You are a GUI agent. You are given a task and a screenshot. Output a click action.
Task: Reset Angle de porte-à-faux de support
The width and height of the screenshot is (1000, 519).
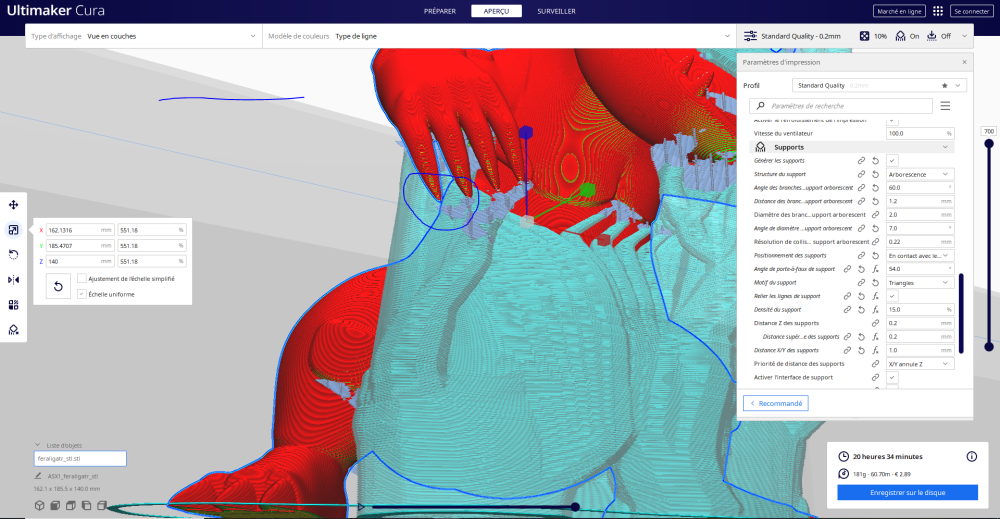[x=861, y=269]
